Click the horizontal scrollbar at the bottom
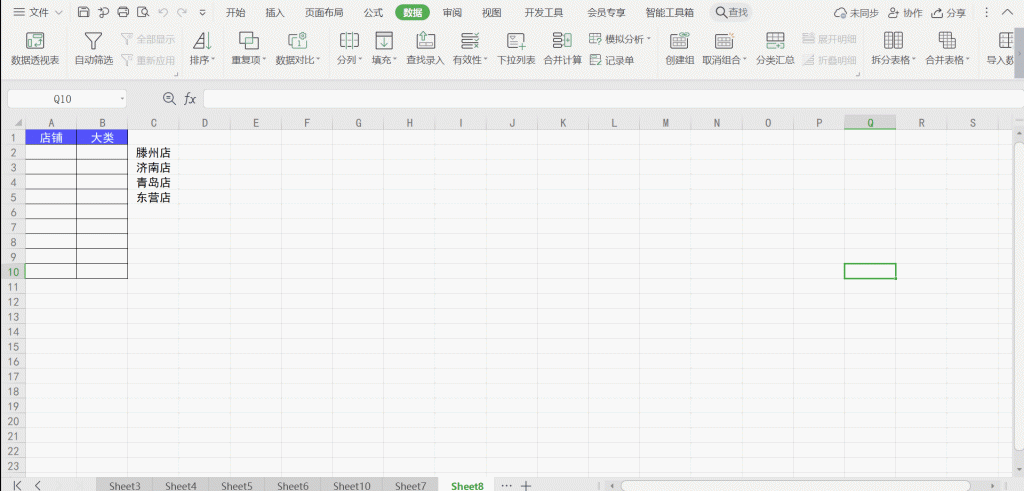Viewport: 1024px width, 491px height. pos(800,485)
